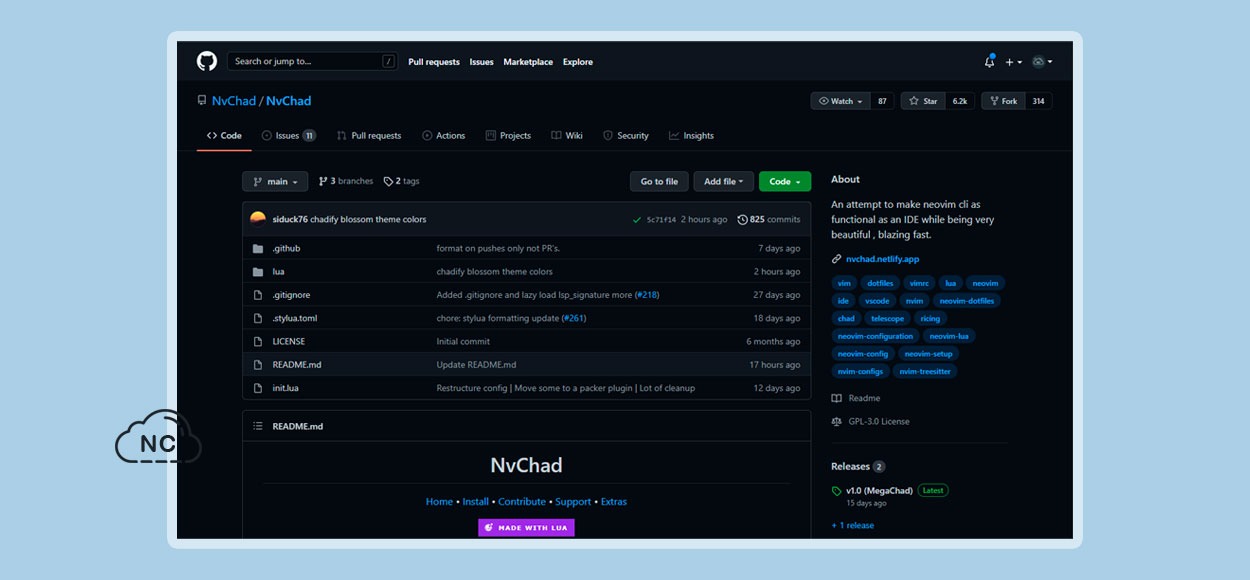Click Marketplace in the top header
Screen dimensions: 1250x580
[528, 62]
